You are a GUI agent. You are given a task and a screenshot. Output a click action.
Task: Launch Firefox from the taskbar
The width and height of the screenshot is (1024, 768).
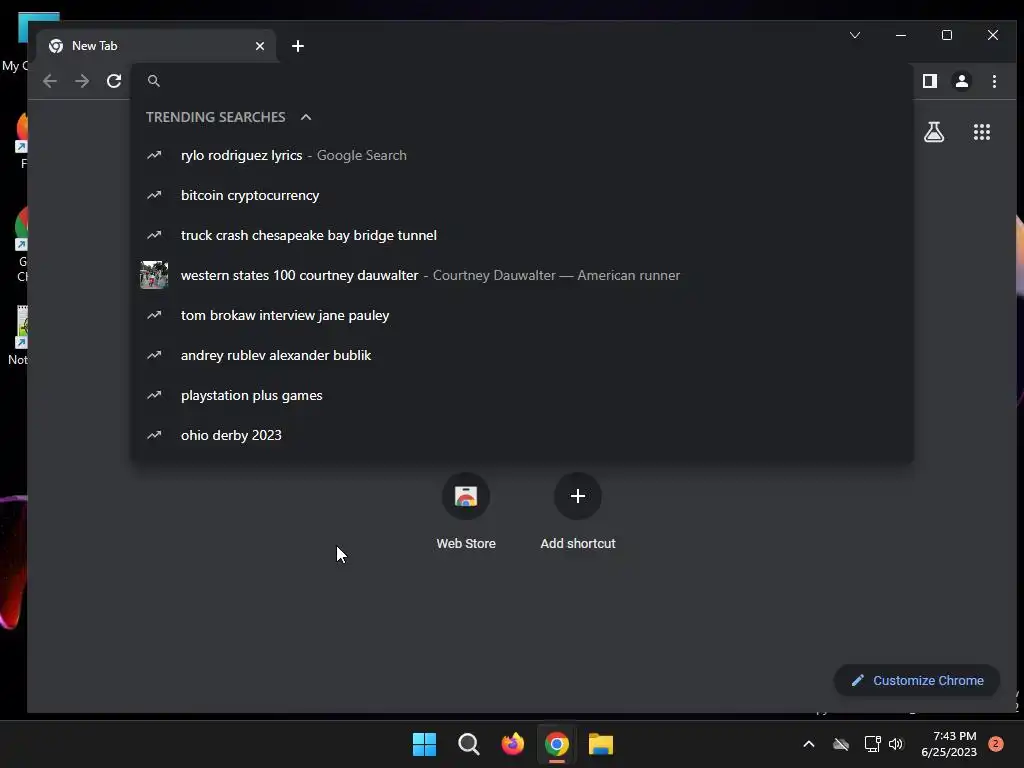[513, 744]
